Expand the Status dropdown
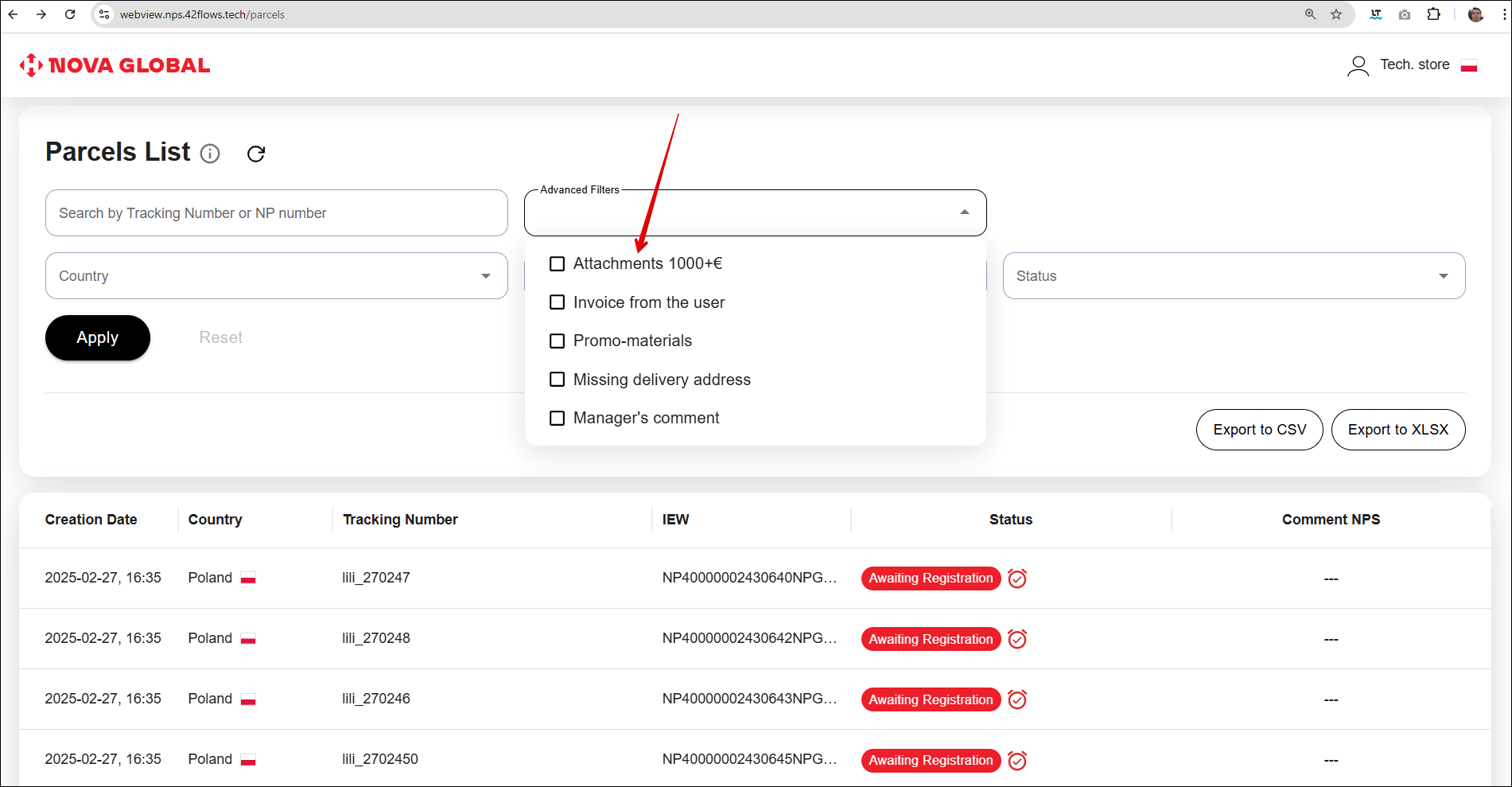The width and height of the screenshot is (1512, 787). point(1233,276)
